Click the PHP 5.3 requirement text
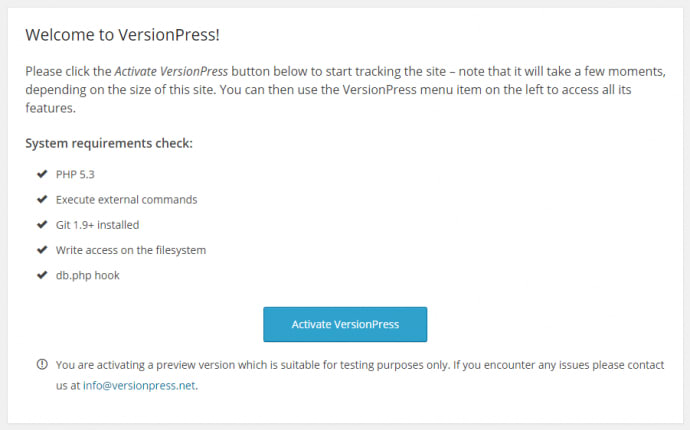The width and height of the screenshot is (690, 430). [75, 174]
